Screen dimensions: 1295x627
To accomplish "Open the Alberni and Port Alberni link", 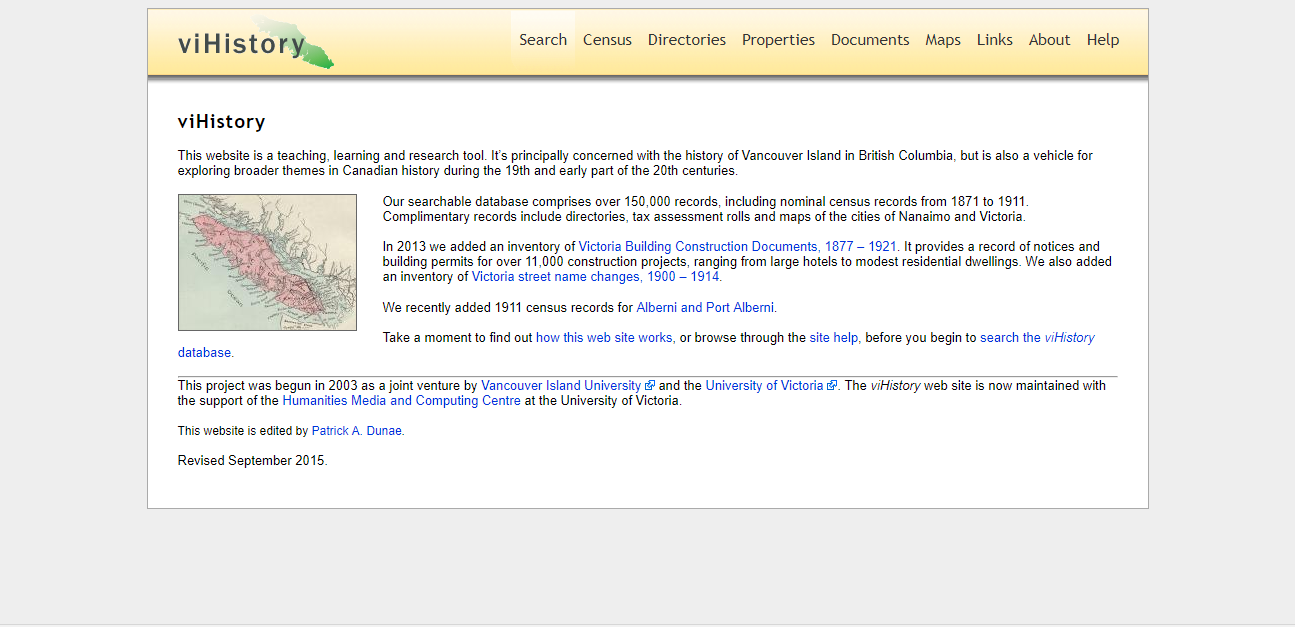I will click(705, 307).
